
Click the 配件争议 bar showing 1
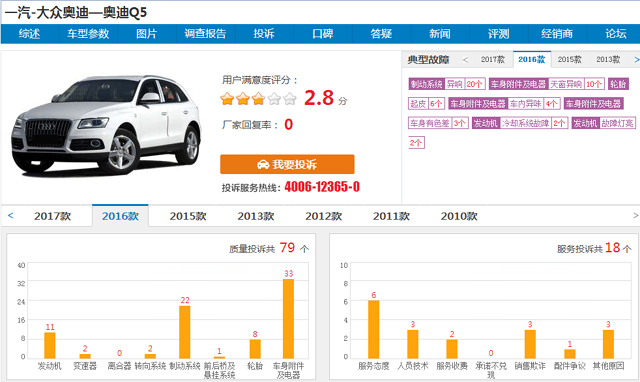pyautogui.click(x=570, y=354)
